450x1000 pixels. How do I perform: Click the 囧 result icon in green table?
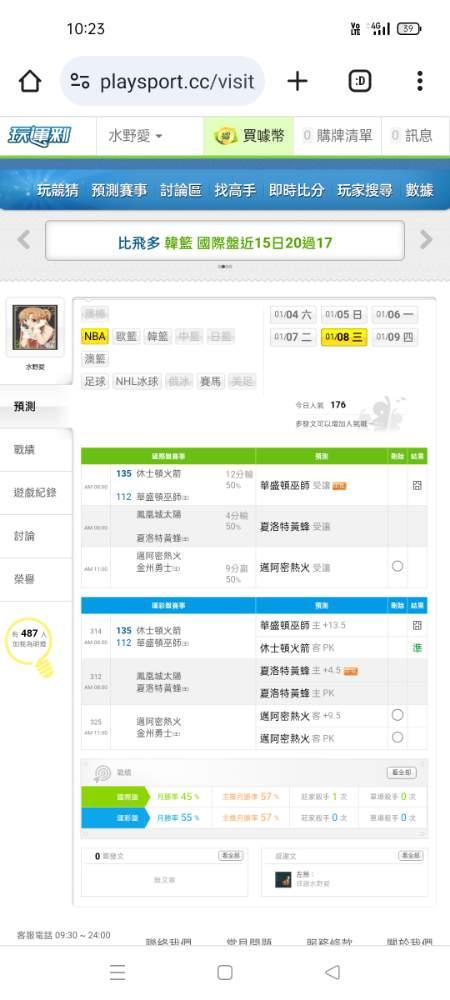coord(417,485)
